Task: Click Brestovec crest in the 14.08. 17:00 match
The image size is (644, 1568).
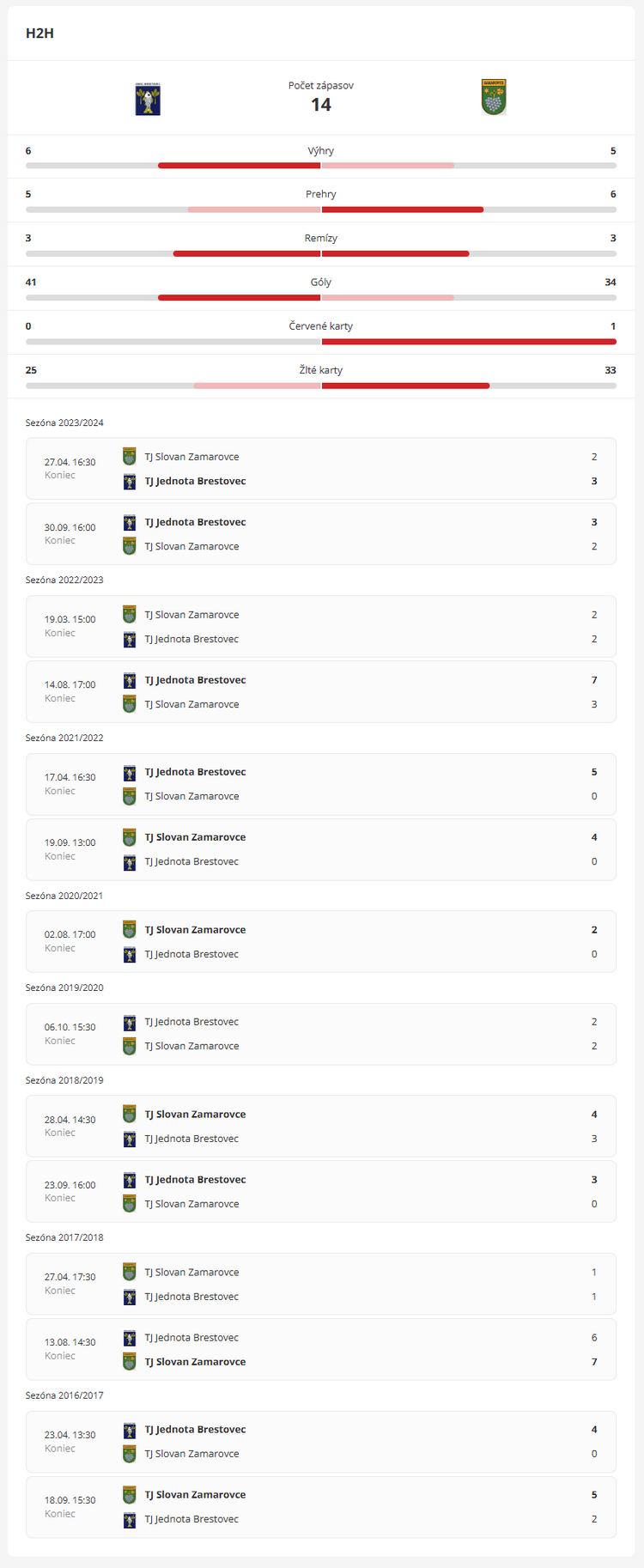Action: click(130, 680)
